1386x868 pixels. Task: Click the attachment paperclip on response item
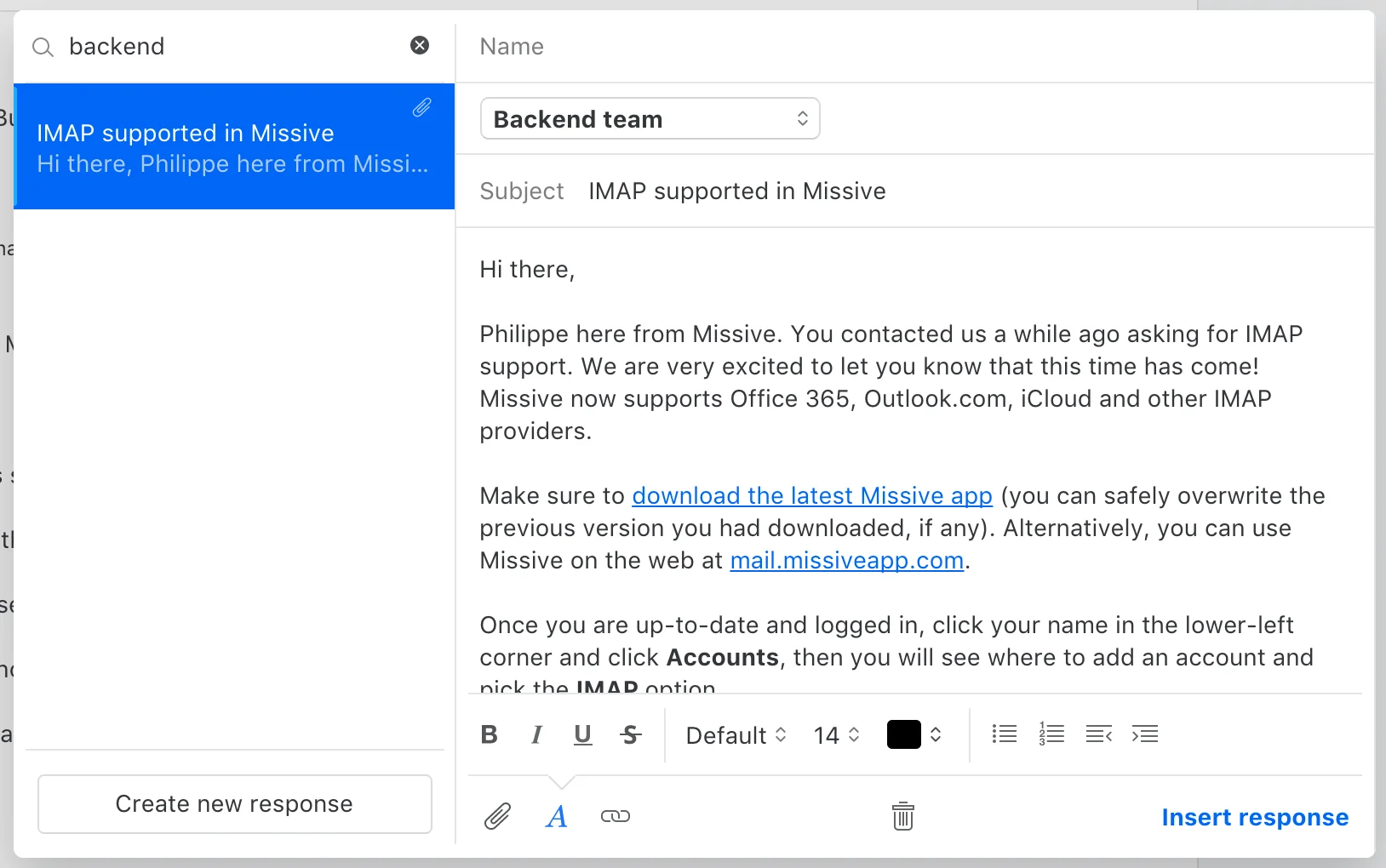[x=422, y=107]
